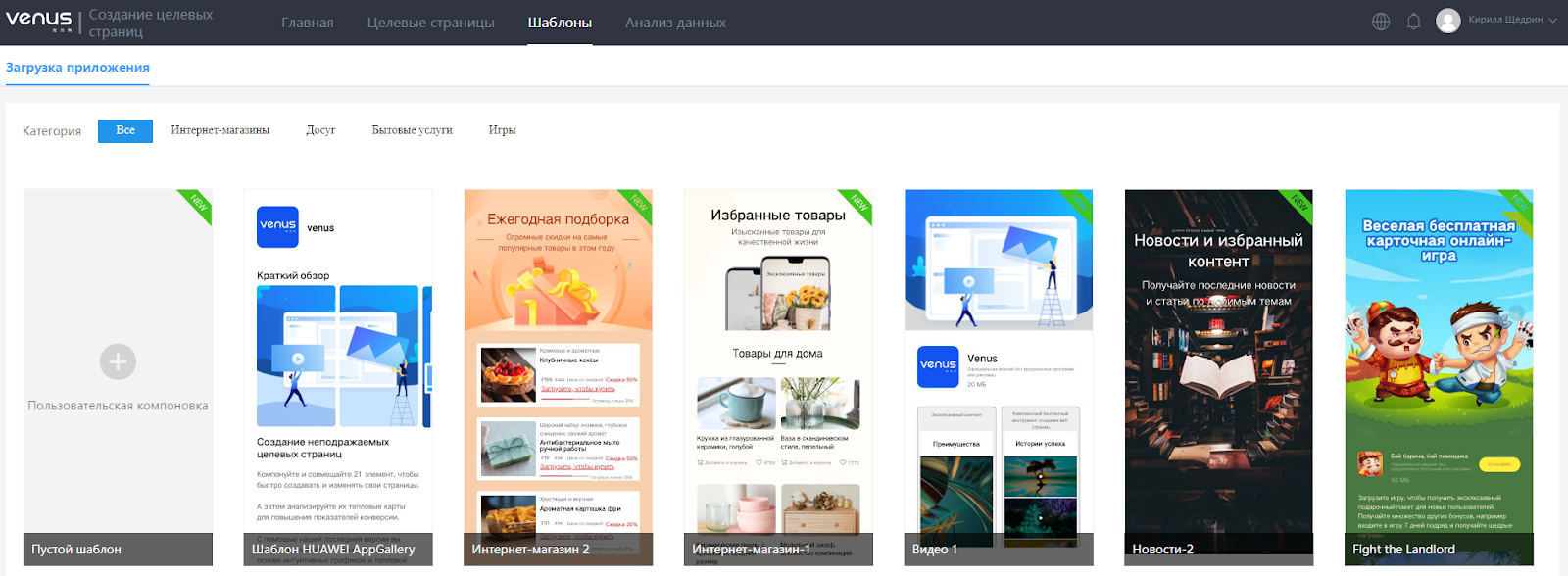This screenshot has width=1568, height=576.
Task: Select the Загрузка приложения tab
Action: pyautogui.click(x=77, y=68)
